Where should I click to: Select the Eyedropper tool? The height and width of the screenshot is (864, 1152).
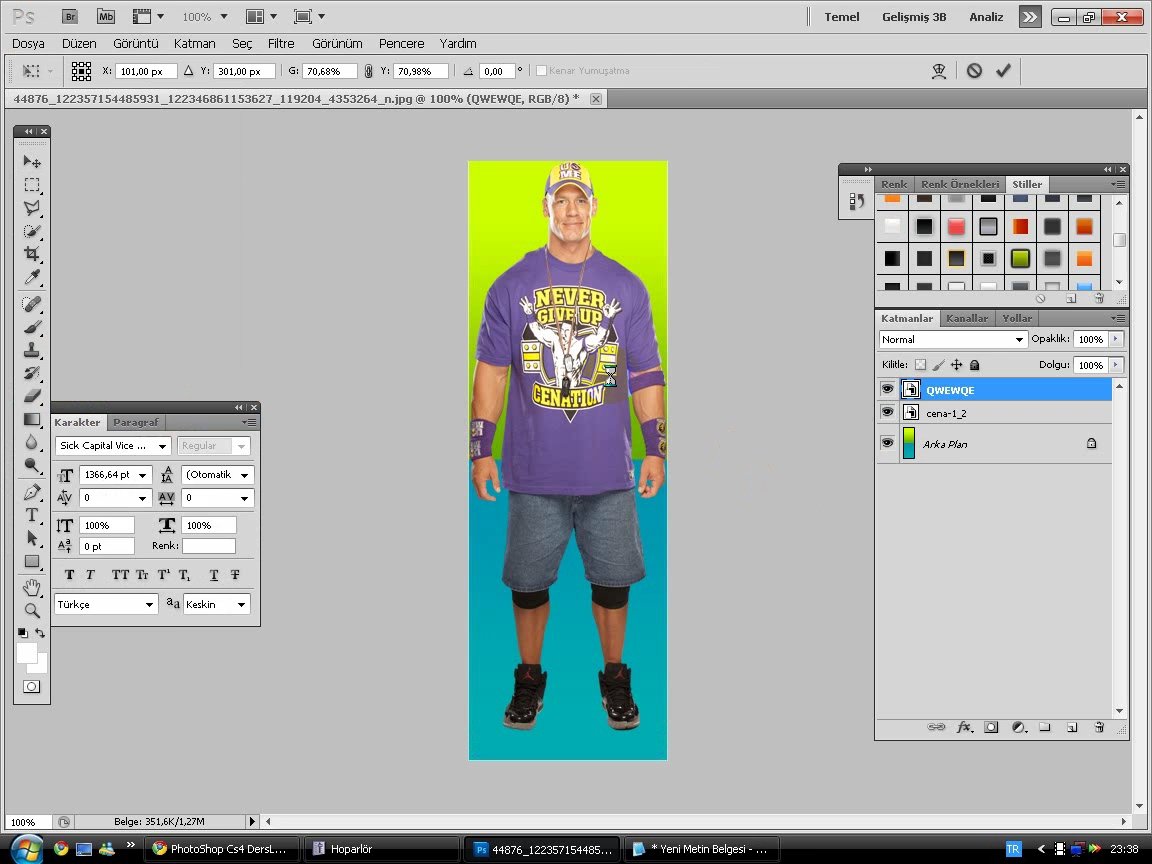tap(32, 277)
